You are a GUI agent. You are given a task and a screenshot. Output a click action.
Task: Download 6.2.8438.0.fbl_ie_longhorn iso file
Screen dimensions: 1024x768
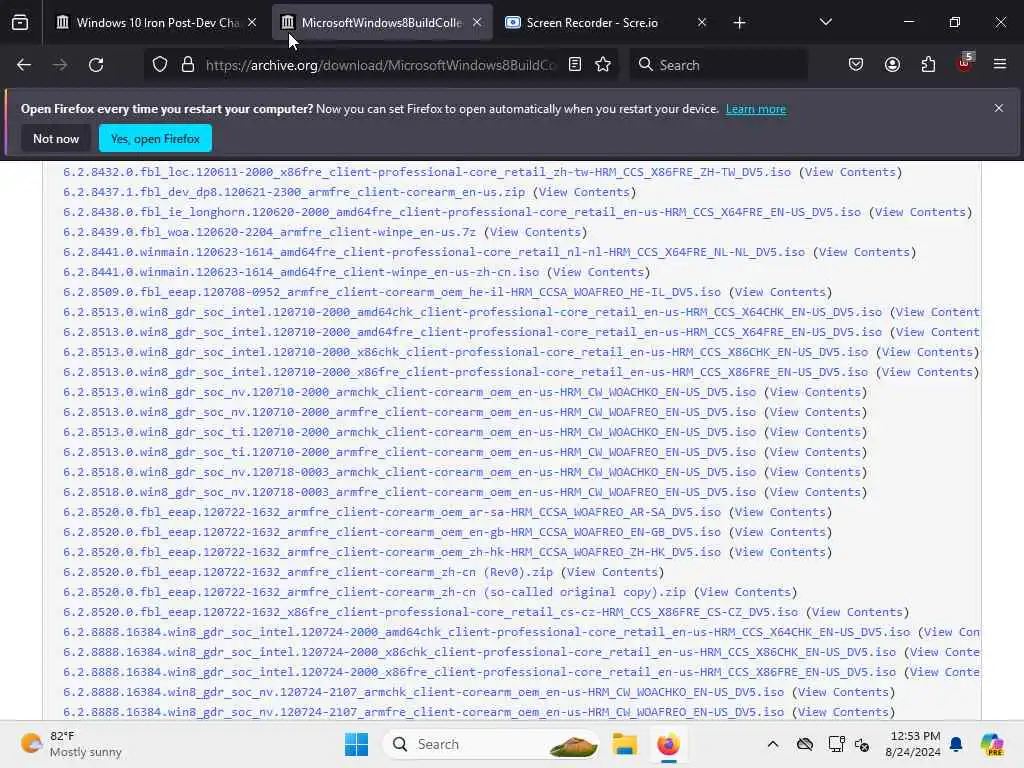[x=462, y=212]
